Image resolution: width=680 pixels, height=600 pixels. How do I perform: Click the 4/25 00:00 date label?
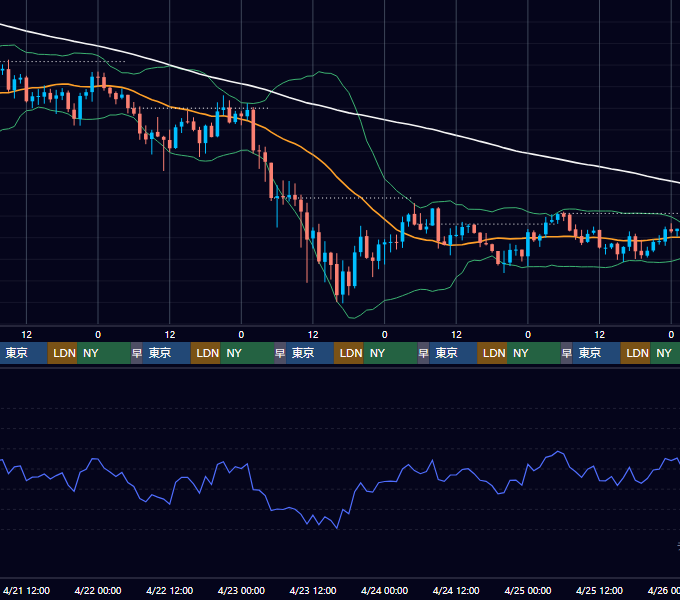[528, 590]
